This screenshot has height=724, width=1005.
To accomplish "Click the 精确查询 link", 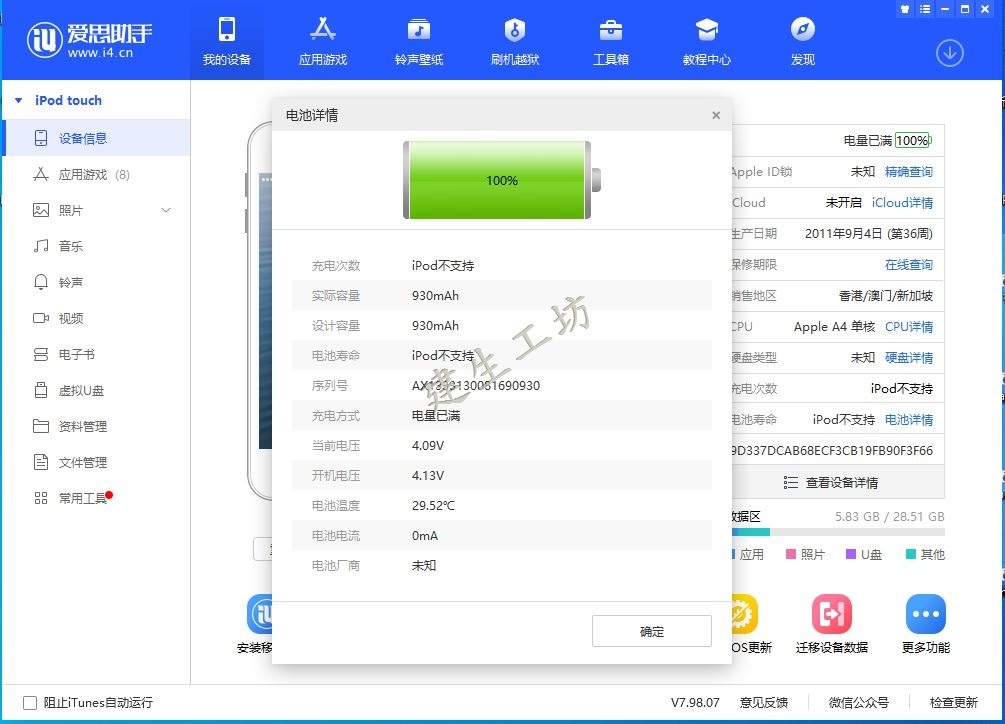I will (x=909, y=172).
